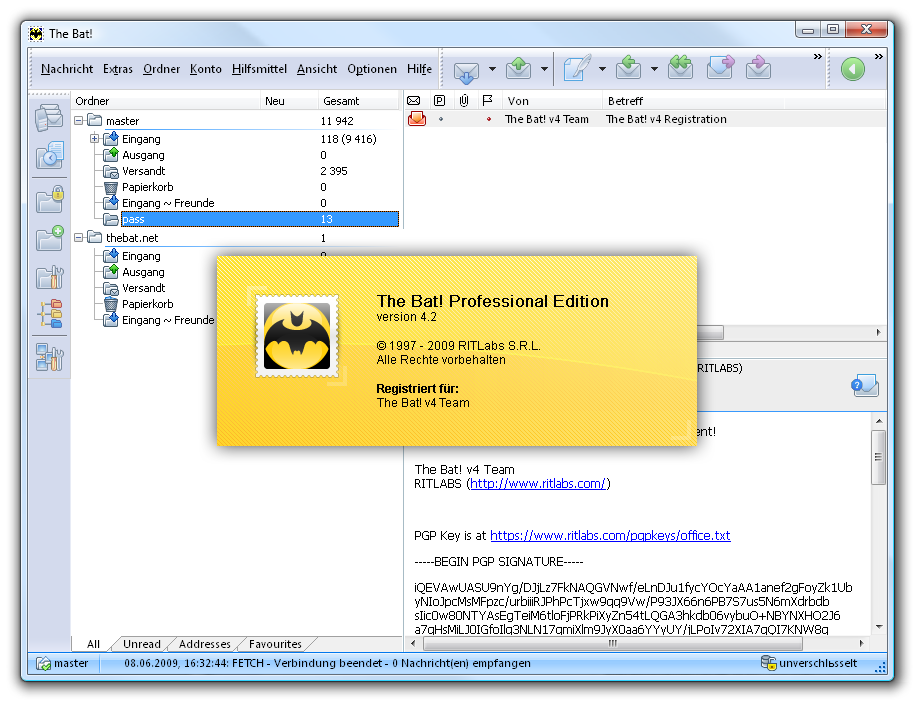Click the reply to all double-arrow icon
Viewport: 915px width, 702px height.
coord(680,69)
